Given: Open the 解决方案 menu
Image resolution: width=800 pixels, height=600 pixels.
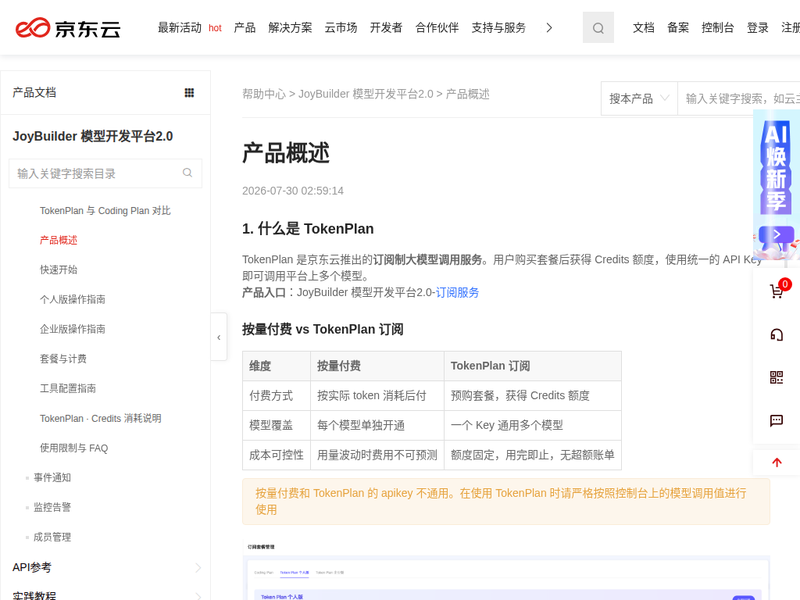Looking at the screenshot, I should (290, 28).
